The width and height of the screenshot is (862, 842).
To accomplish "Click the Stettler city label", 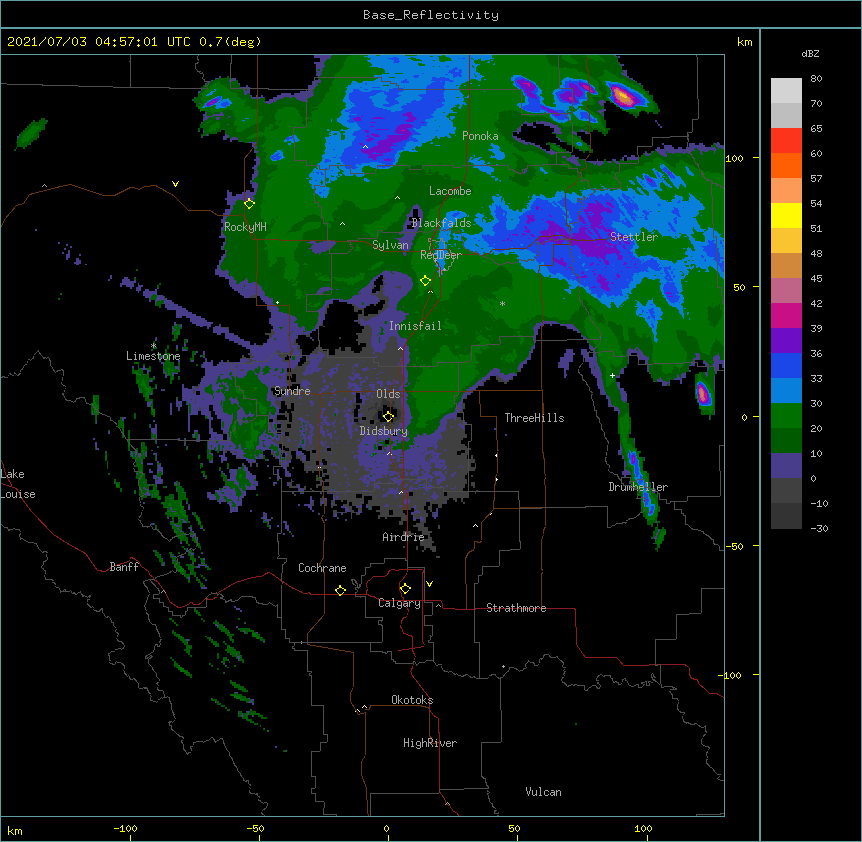I will 634,237.
